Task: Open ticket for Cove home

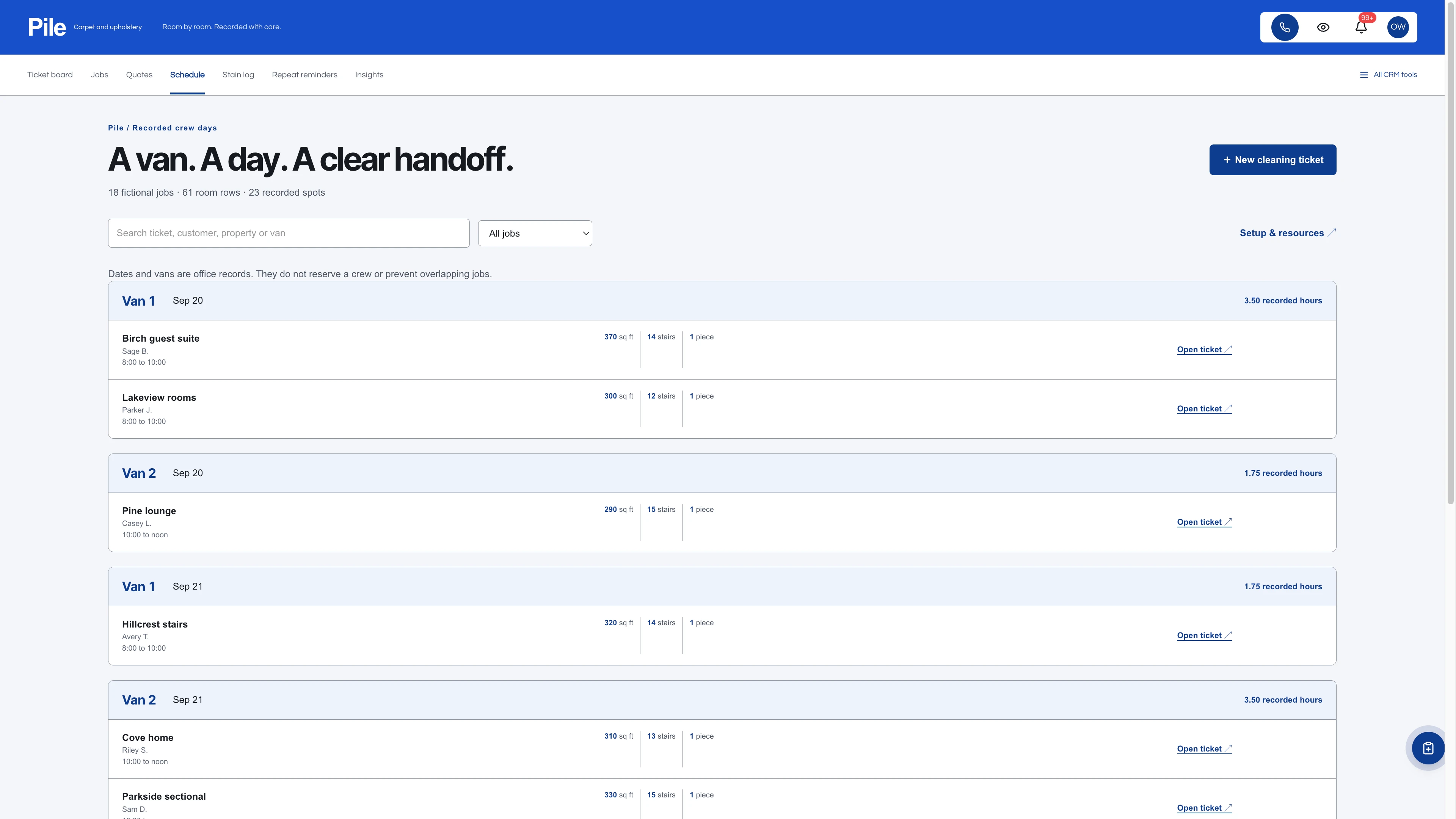Action: click(1205, 749)
